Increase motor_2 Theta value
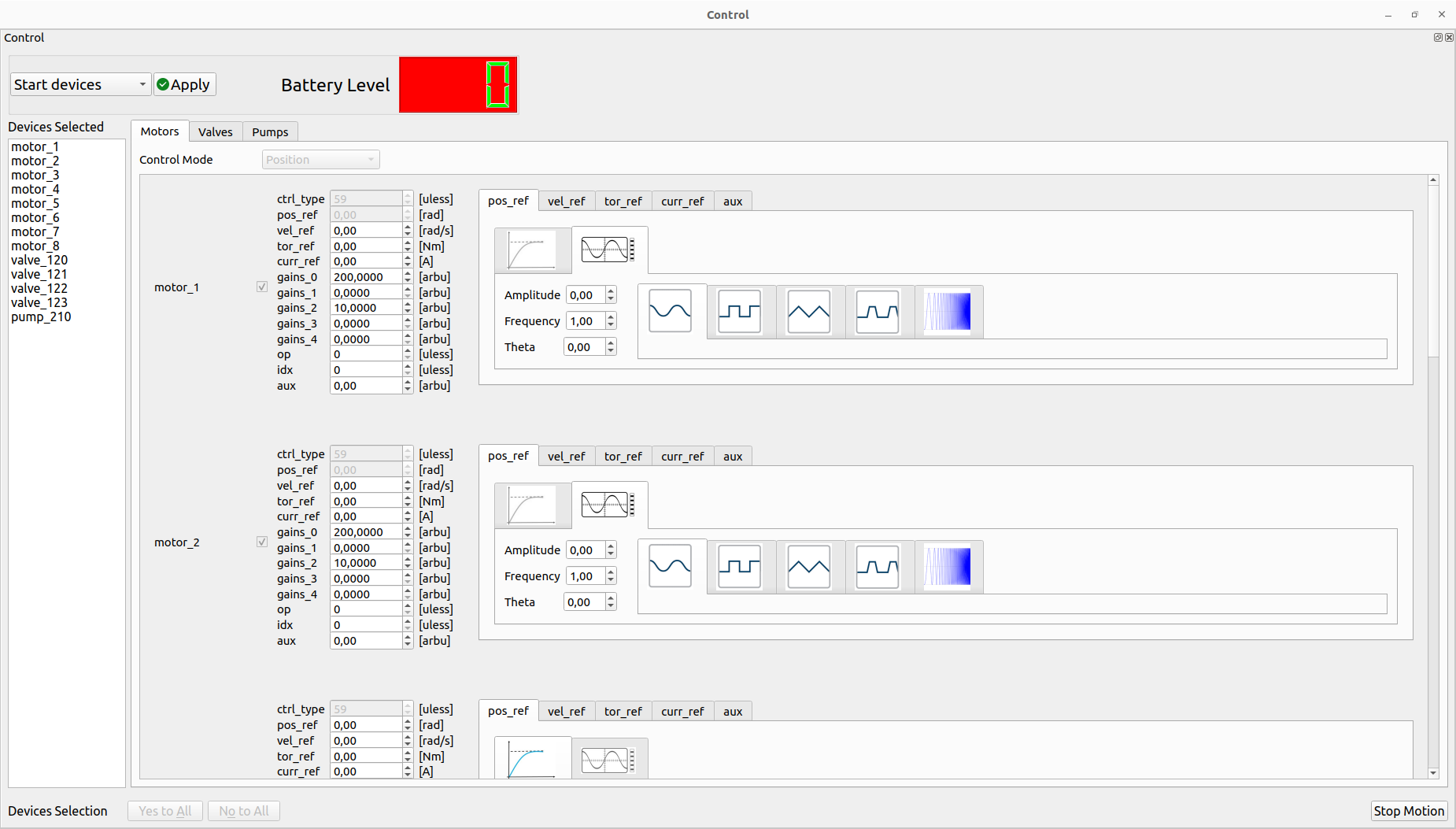Viewport: 1456px width, 829px height. [x=611, y=598]
